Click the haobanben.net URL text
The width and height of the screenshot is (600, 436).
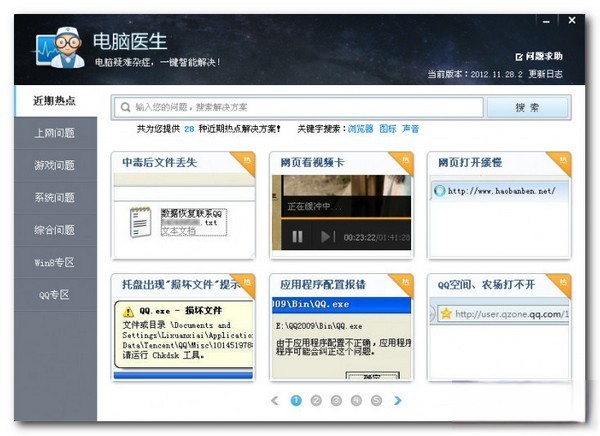(x=502, y=191)
